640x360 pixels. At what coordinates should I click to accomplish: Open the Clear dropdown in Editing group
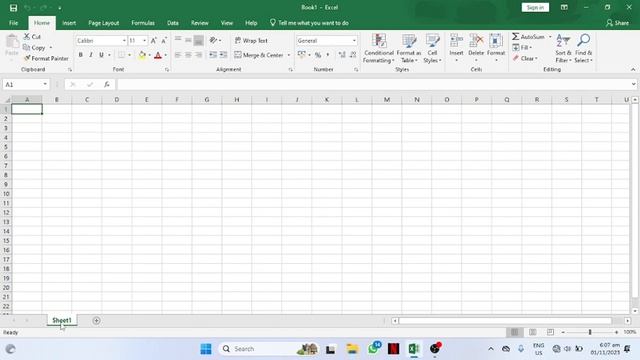pos(525,58)
